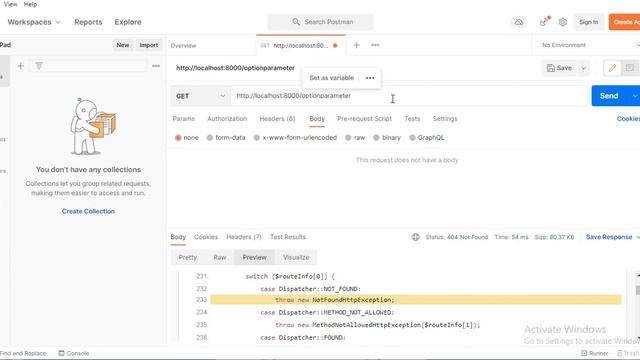Click the filter icon in the sidebar
The image size is (640, 360).
(x=39, y=66)
